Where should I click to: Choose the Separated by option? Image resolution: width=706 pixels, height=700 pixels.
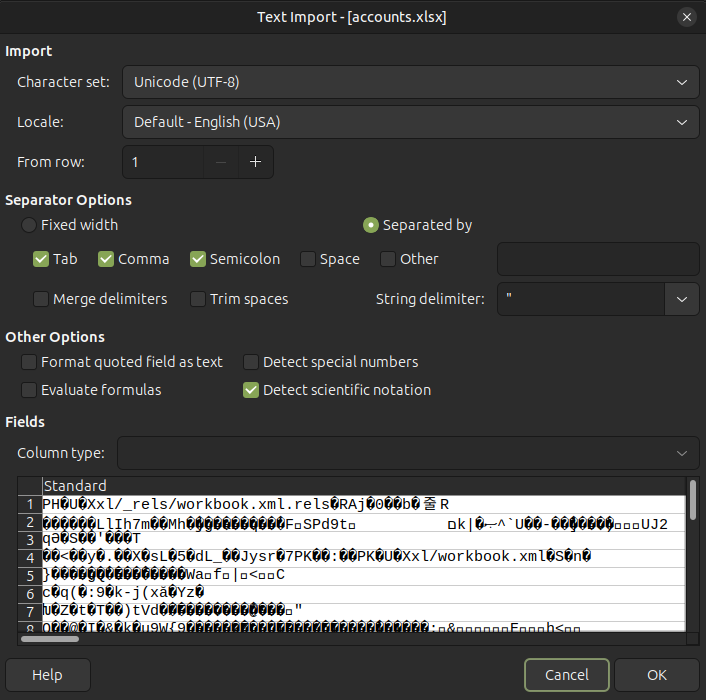[371, 225]
